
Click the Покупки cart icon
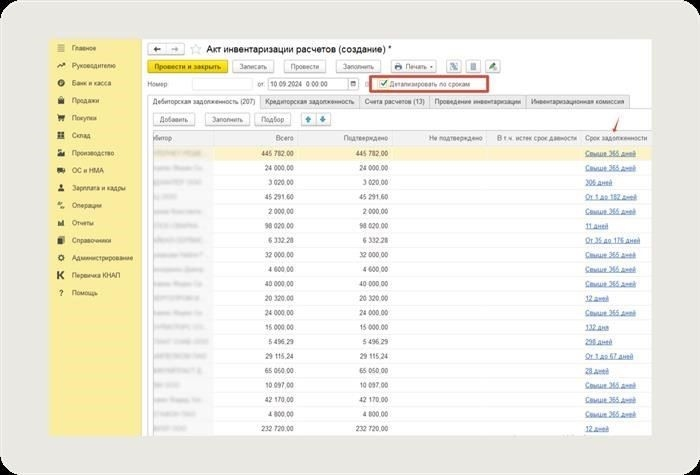[x=61, y=118]
